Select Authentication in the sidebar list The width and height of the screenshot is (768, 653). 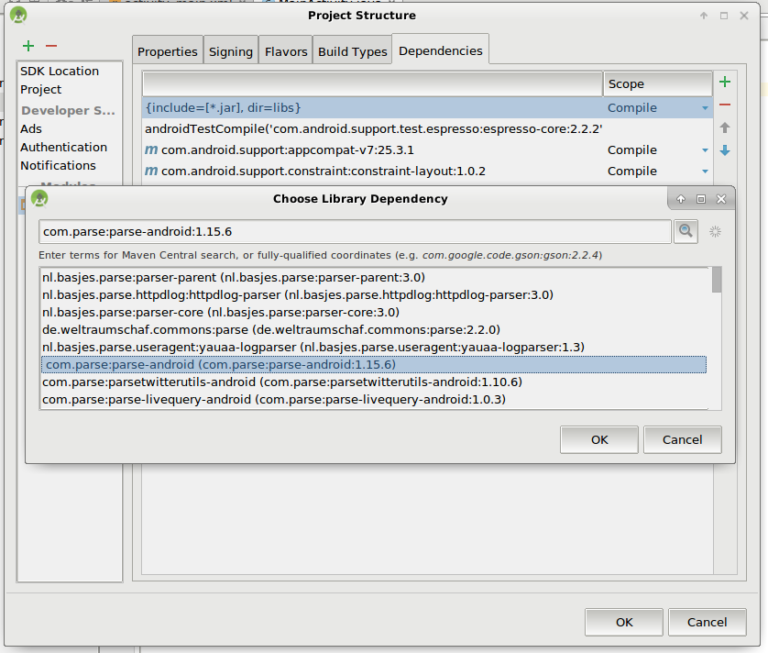[x=64, y=147]
